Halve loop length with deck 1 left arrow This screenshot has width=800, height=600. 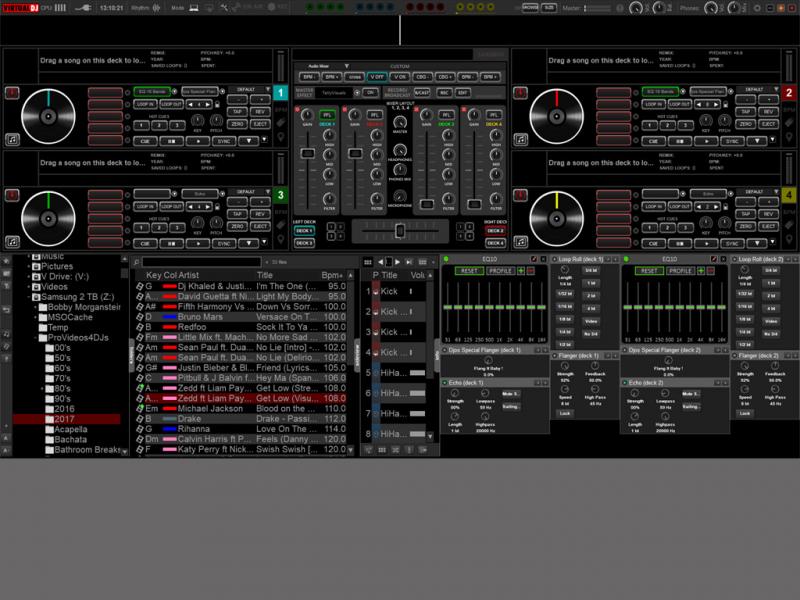[x=191, y=105]
